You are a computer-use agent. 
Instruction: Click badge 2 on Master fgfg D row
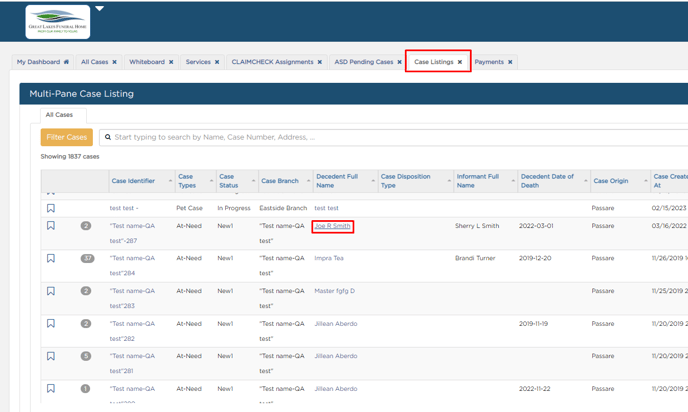pyautogui.click(x=86, y=291)
